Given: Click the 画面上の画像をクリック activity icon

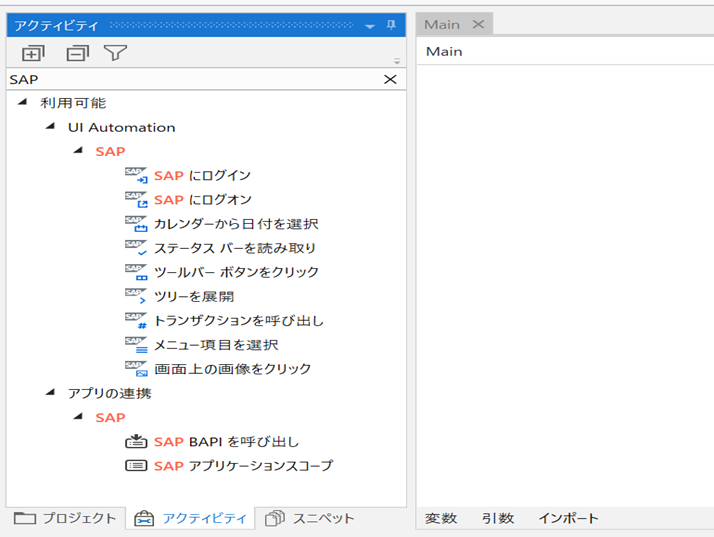Looking at the screenshot, I should pos(136,369).
